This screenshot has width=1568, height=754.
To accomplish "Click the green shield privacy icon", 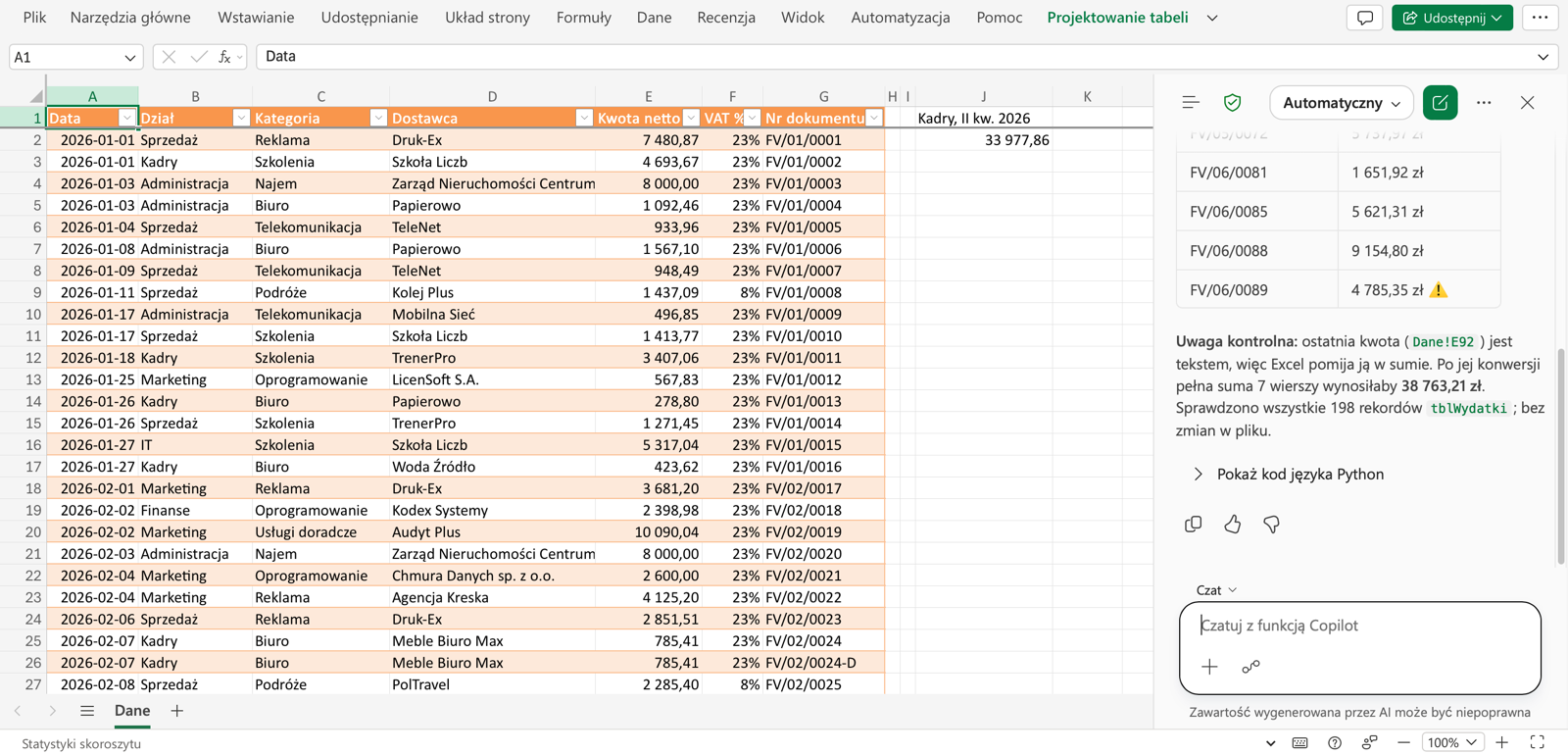I will click(1232, 102).
